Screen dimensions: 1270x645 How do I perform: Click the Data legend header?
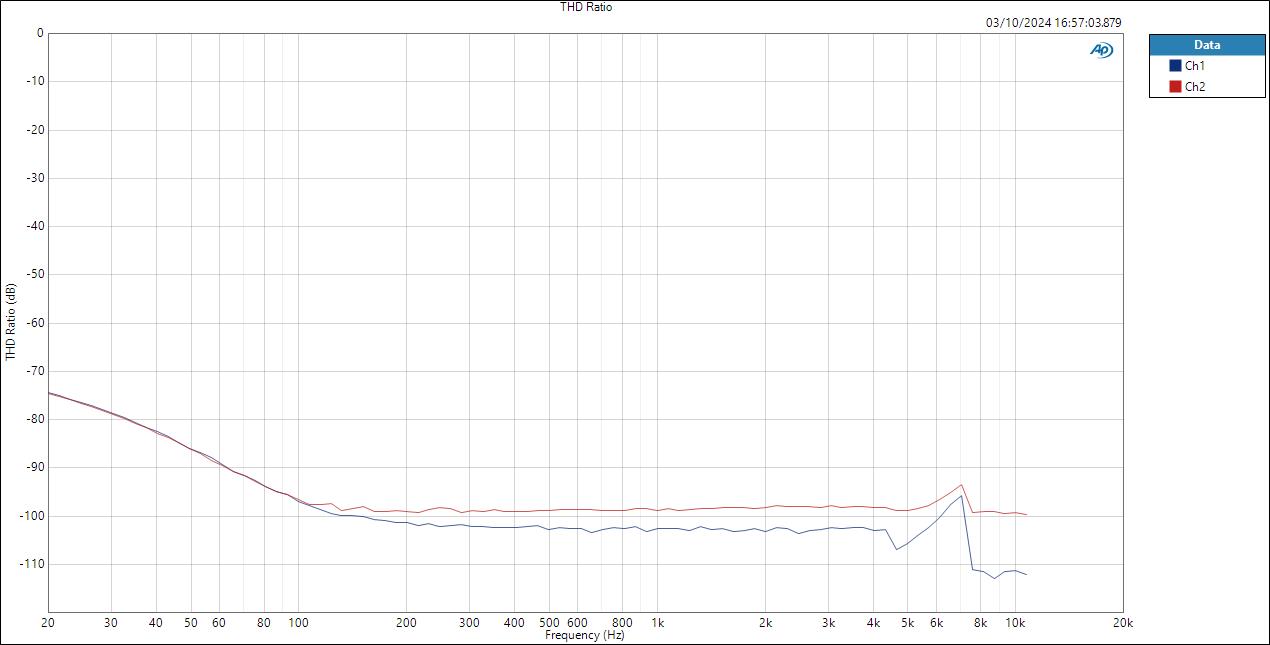1207,44
